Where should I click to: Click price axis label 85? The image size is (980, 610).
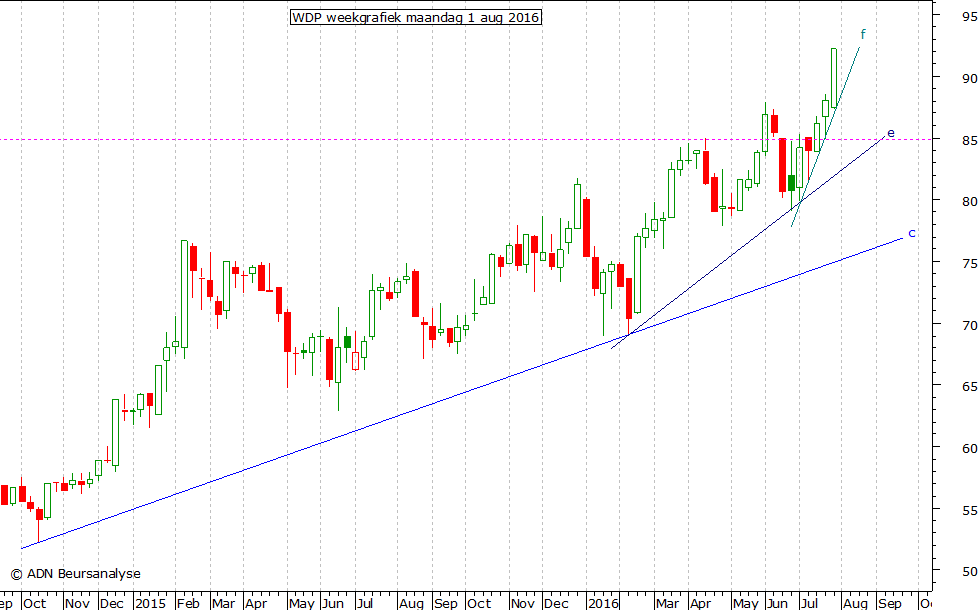969,141
